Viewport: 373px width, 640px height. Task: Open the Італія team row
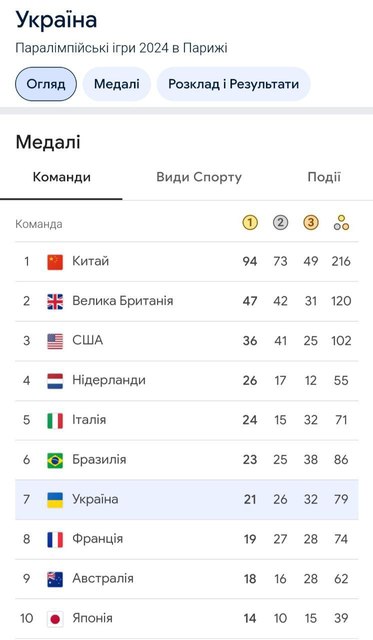pyautogui.click(x=187, y=420)
